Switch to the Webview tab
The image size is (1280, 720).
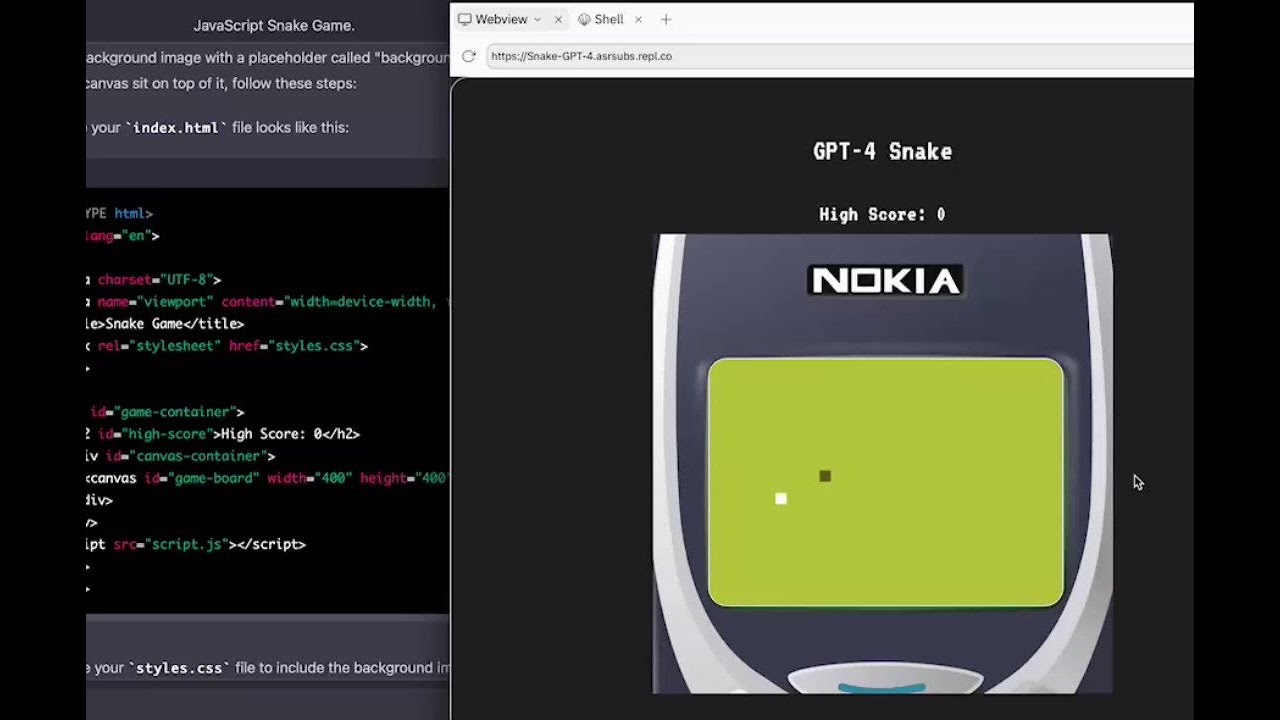(499, 19)
